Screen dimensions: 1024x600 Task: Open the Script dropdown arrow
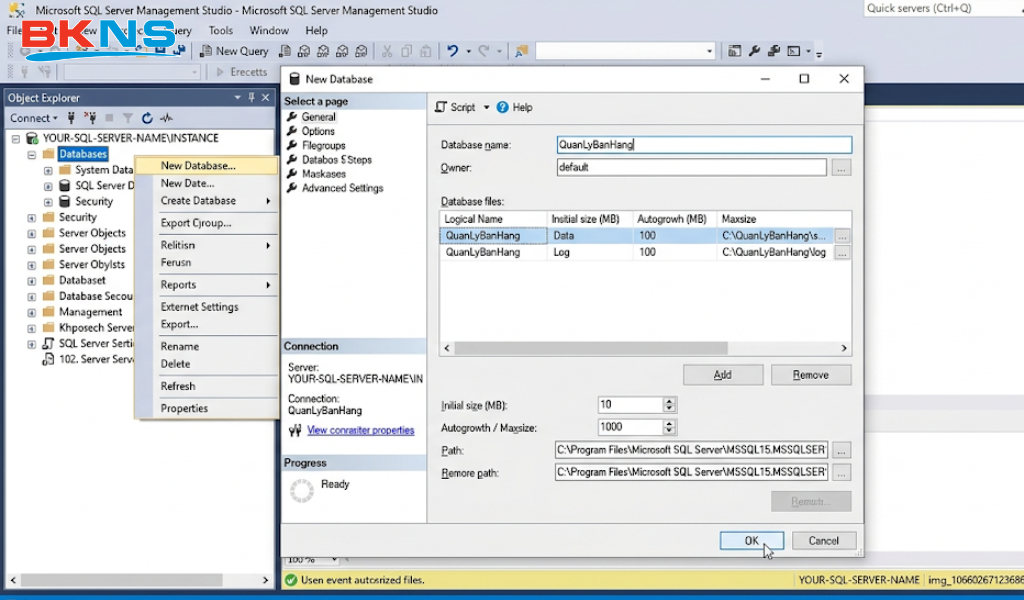tap(487, 108)
